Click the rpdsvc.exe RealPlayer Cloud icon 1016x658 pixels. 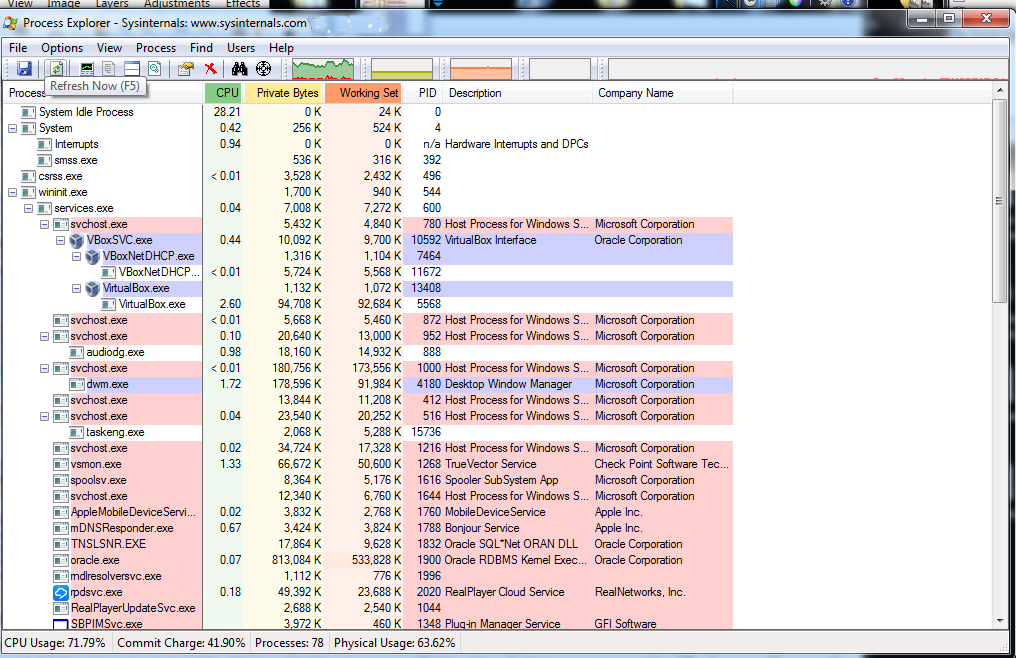click(61, 593)
